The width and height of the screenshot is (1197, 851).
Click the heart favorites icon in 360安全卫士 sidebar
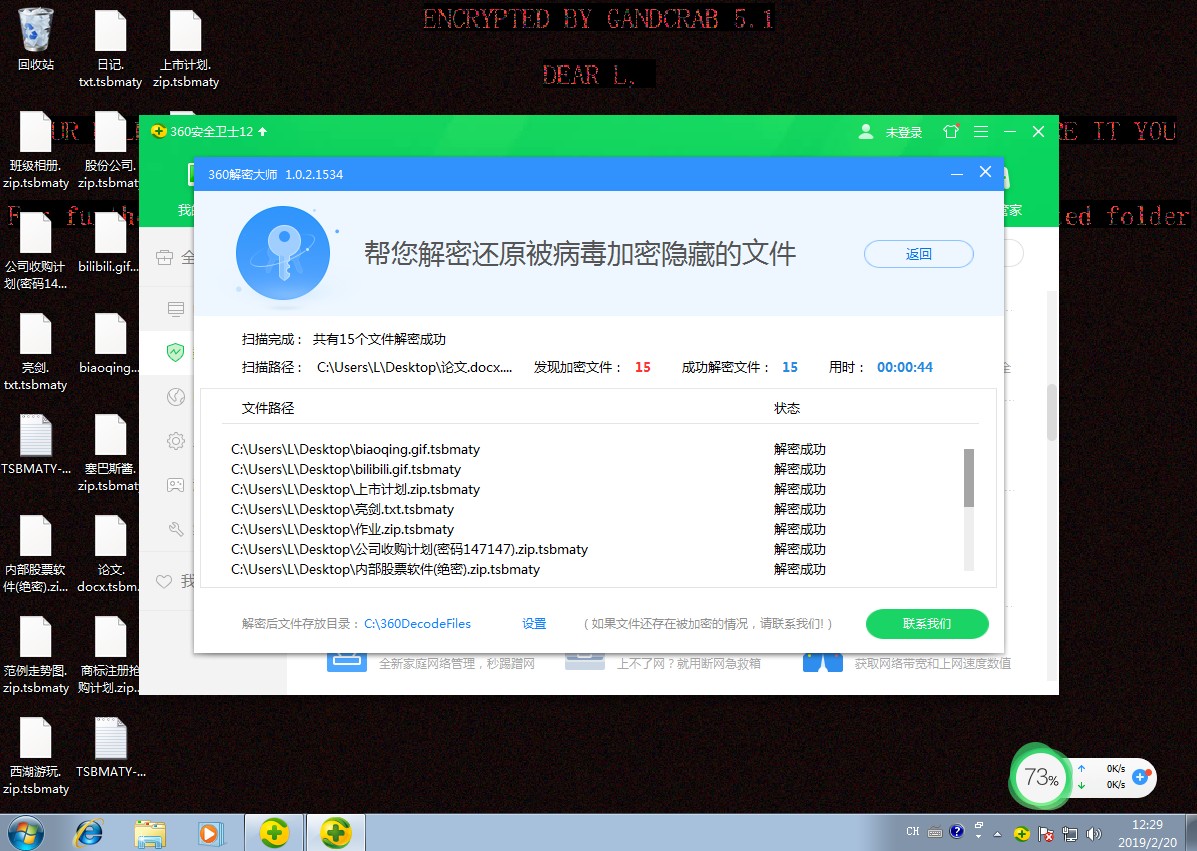[164, 582]
